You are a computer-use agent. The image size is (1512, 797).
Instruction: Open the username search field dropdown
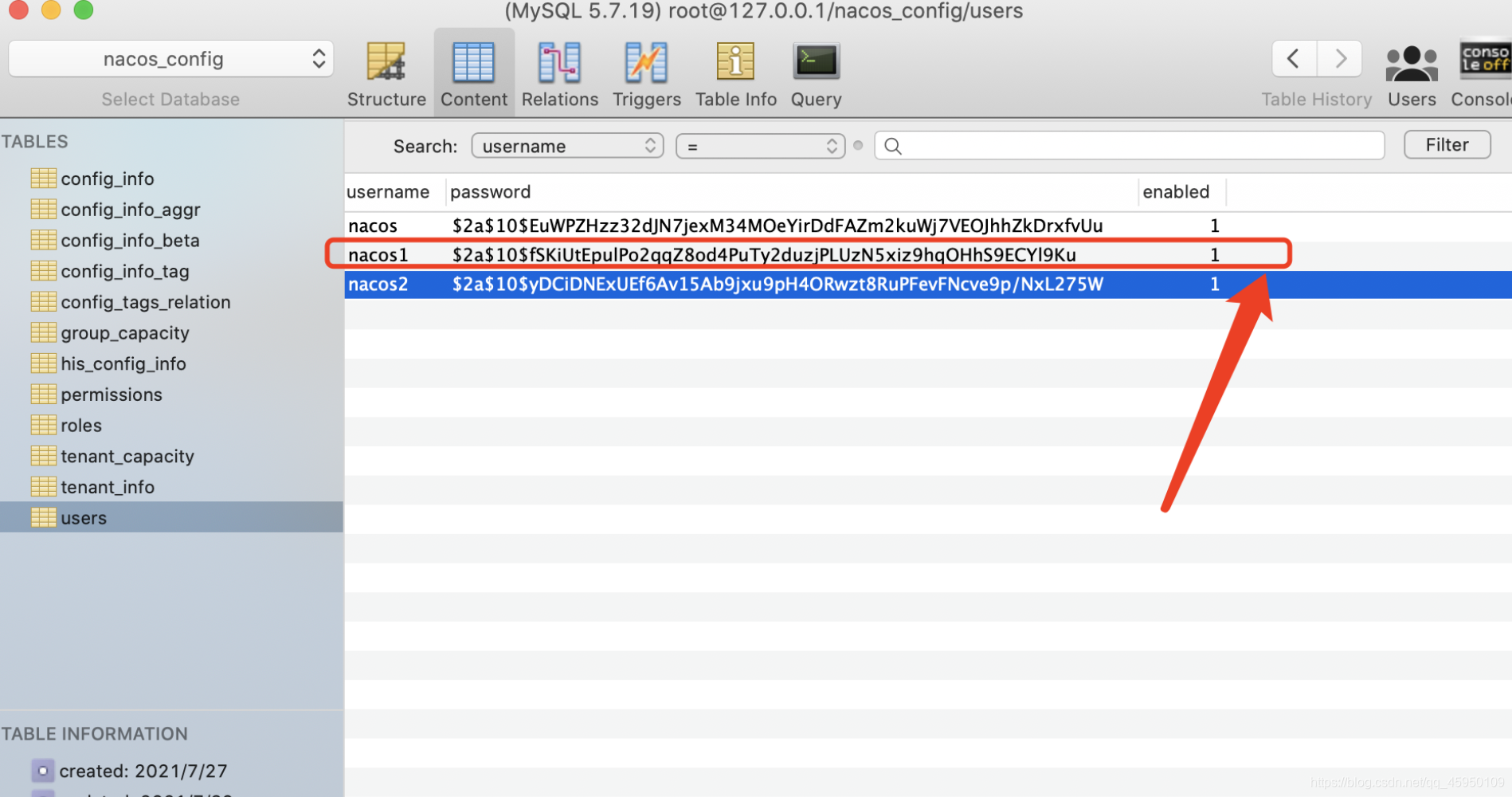tap(567, 146)
